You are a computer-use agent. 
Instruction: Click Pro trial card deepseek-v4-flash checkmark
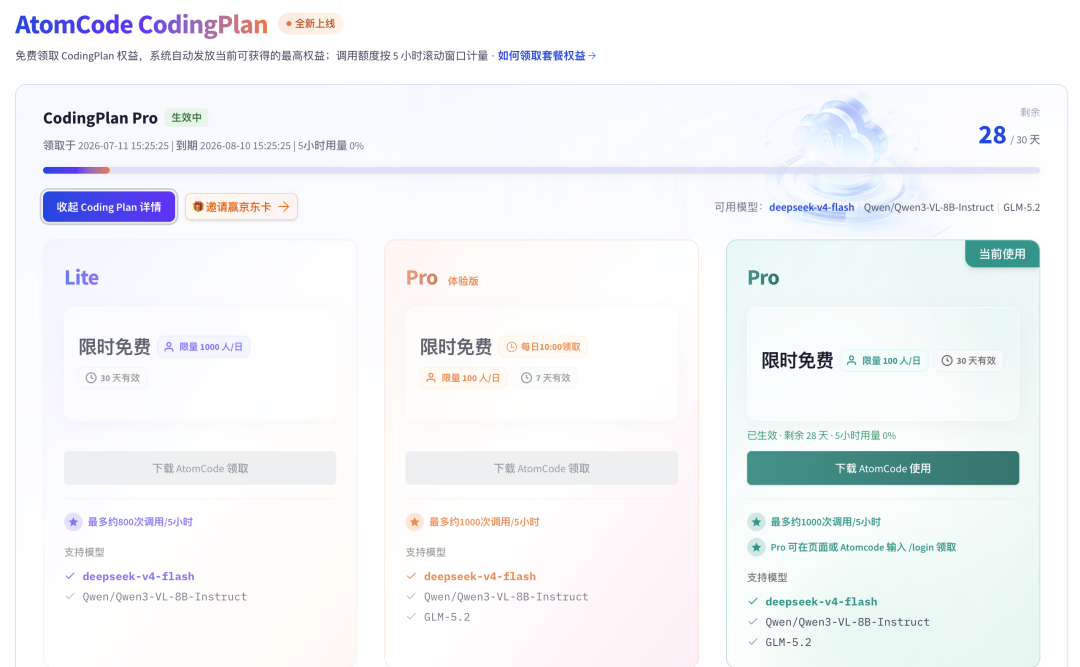411,576
